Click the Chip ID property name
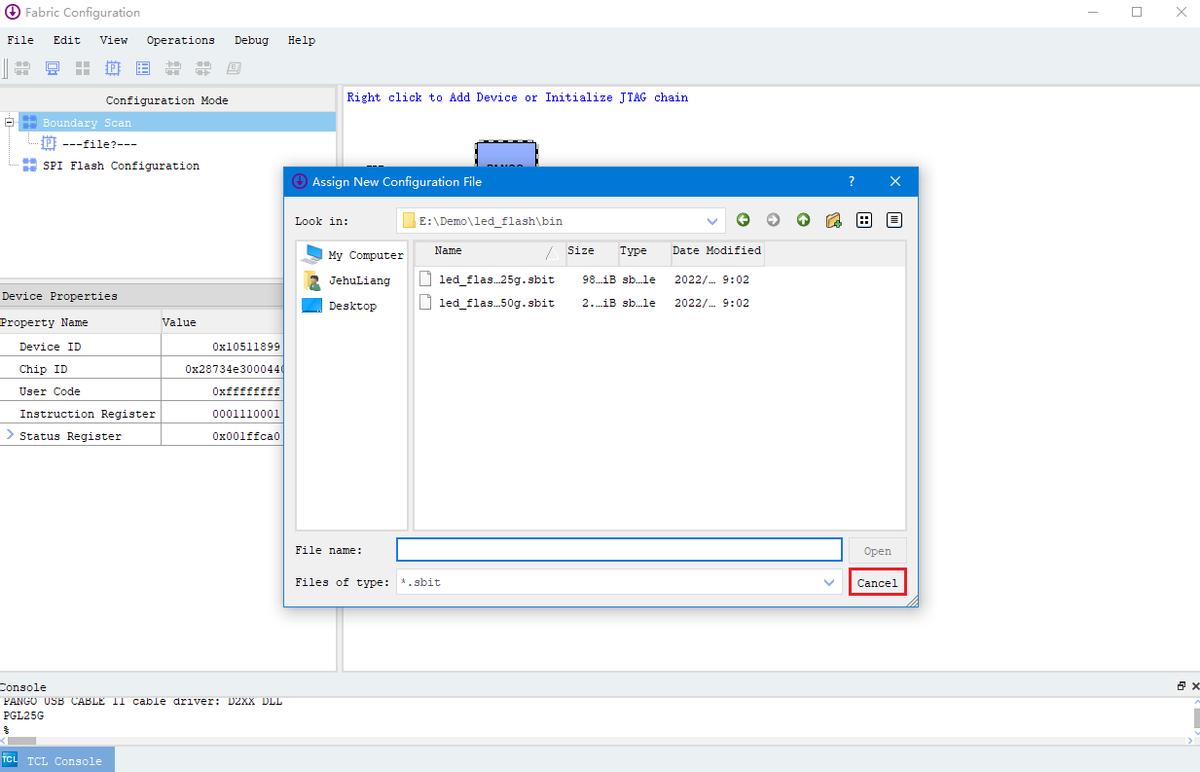 click(x=43, y=369)
